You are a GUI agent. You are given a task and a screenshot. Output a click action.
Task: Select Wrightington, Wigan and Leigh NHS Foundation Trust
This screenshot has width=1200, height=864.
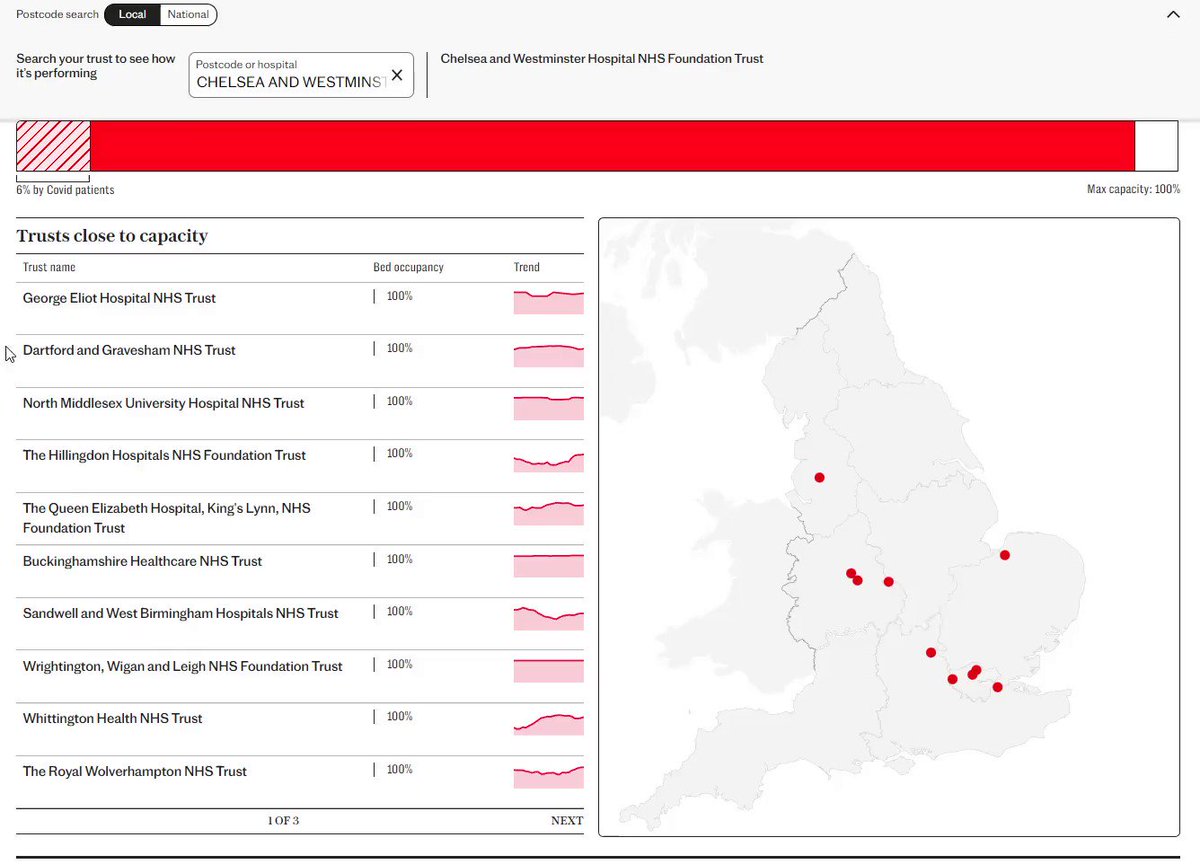pyautogui.click(x=300, y=677)
